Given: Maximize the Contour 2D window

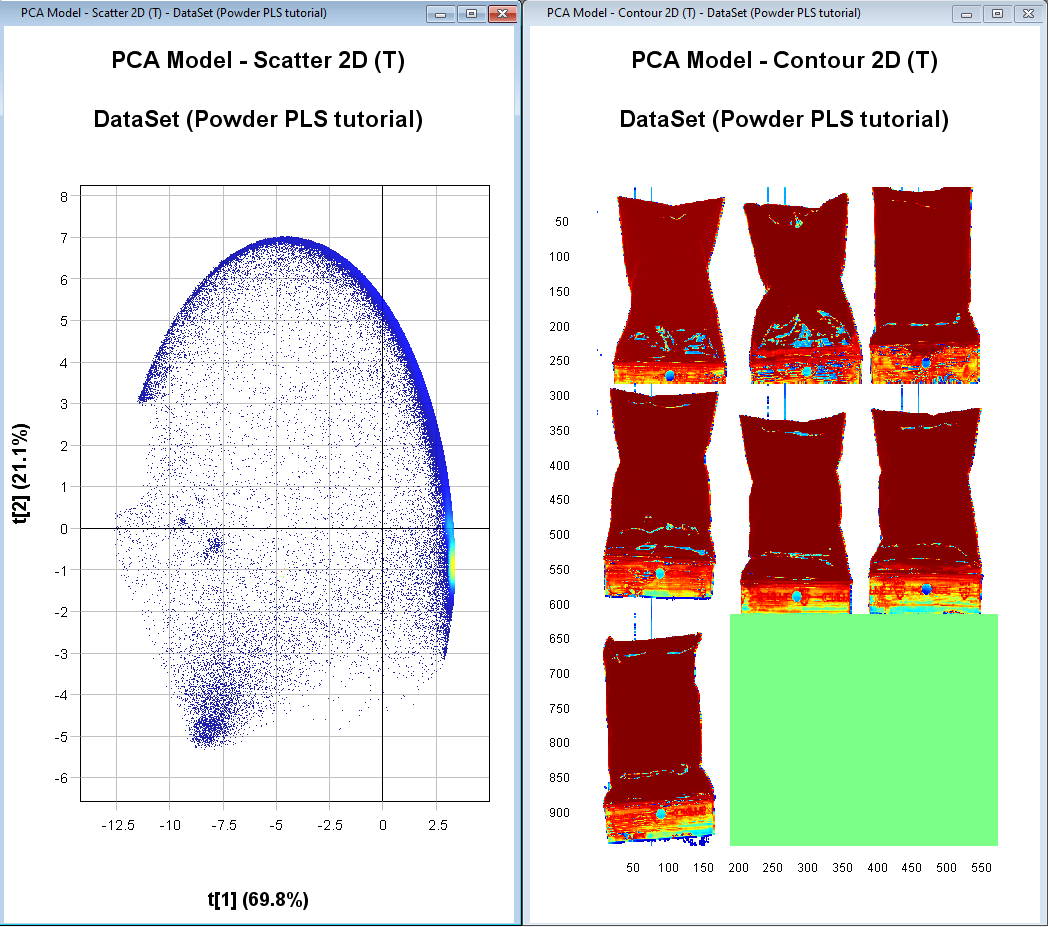Looking at the screenshot, I should click(996, 14).
